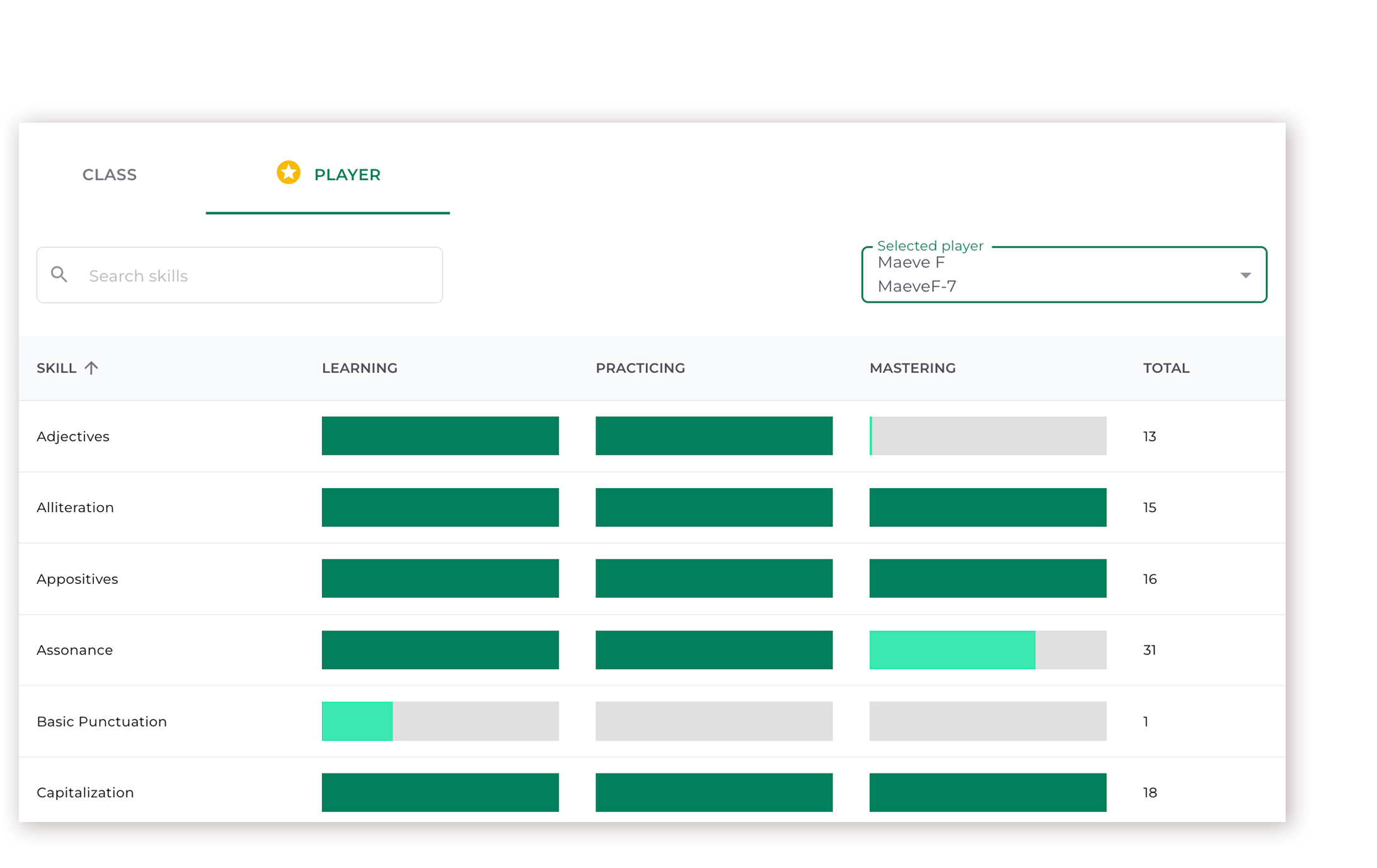Switch to the CLASS tab

click(109, 174)
